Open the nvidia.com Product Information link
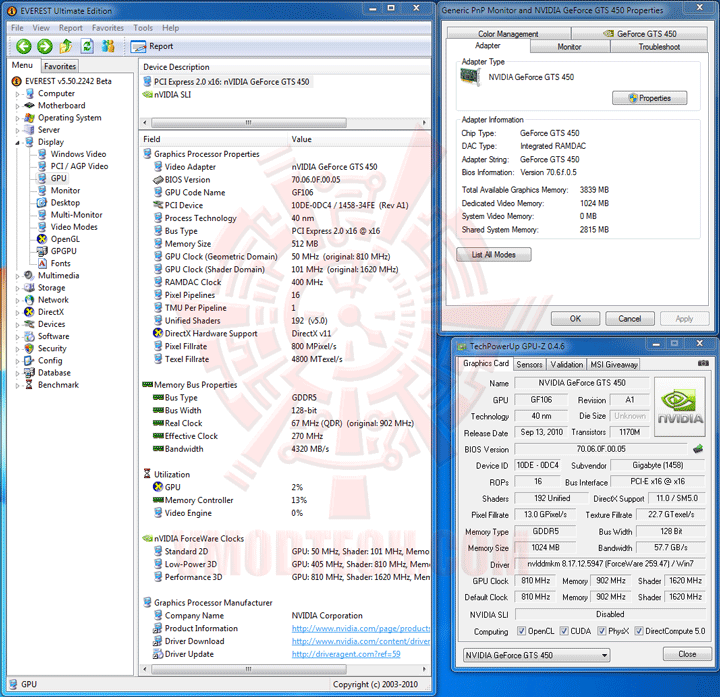The image size is (720, 697). (361, 629)
